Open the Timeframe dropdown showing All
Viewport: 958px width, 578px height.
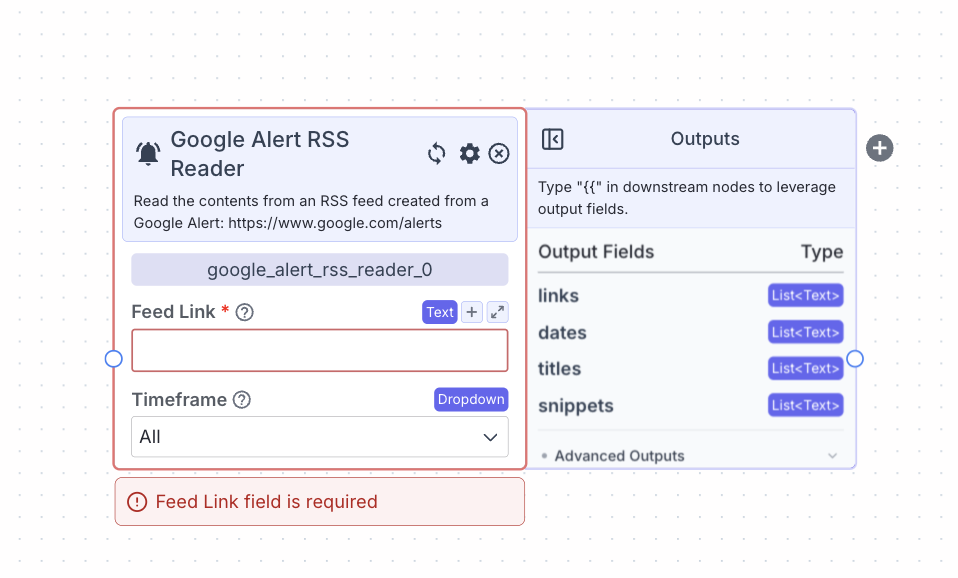pos(319,436)
